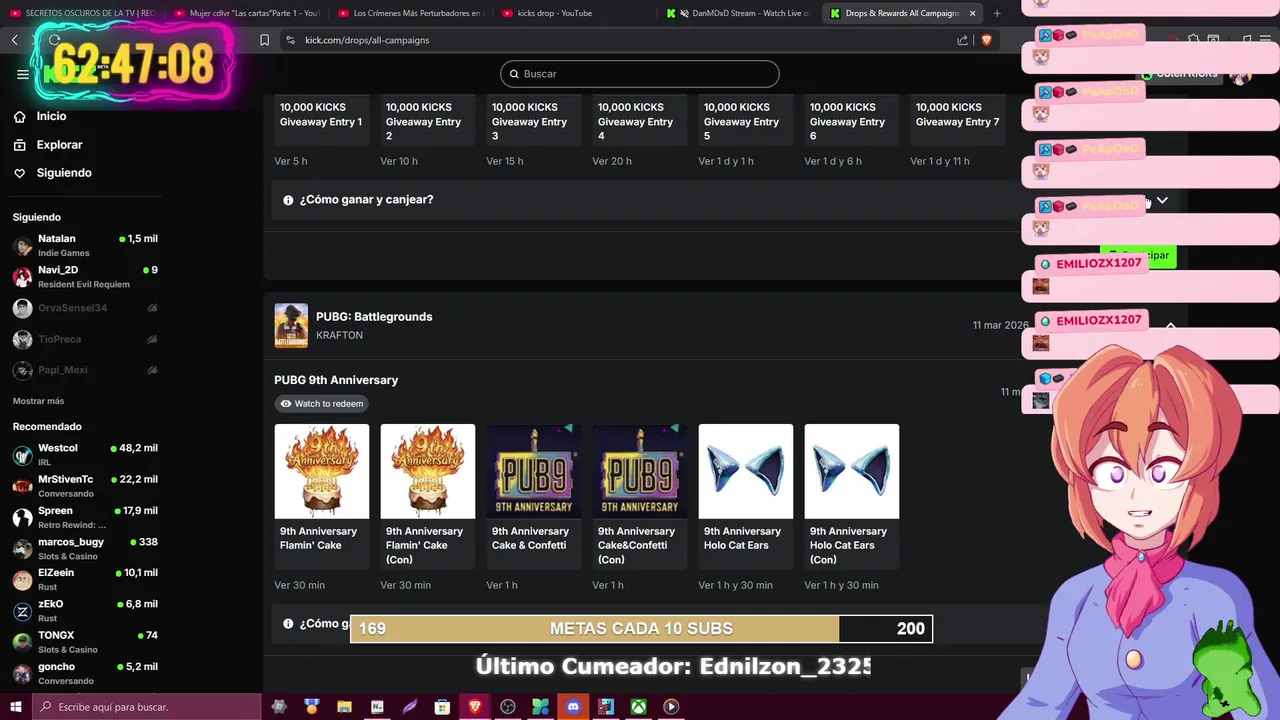Close the Drops & Rewards tab
Image resolution: width=1280 pixels, height=720 pixels.
972,13
